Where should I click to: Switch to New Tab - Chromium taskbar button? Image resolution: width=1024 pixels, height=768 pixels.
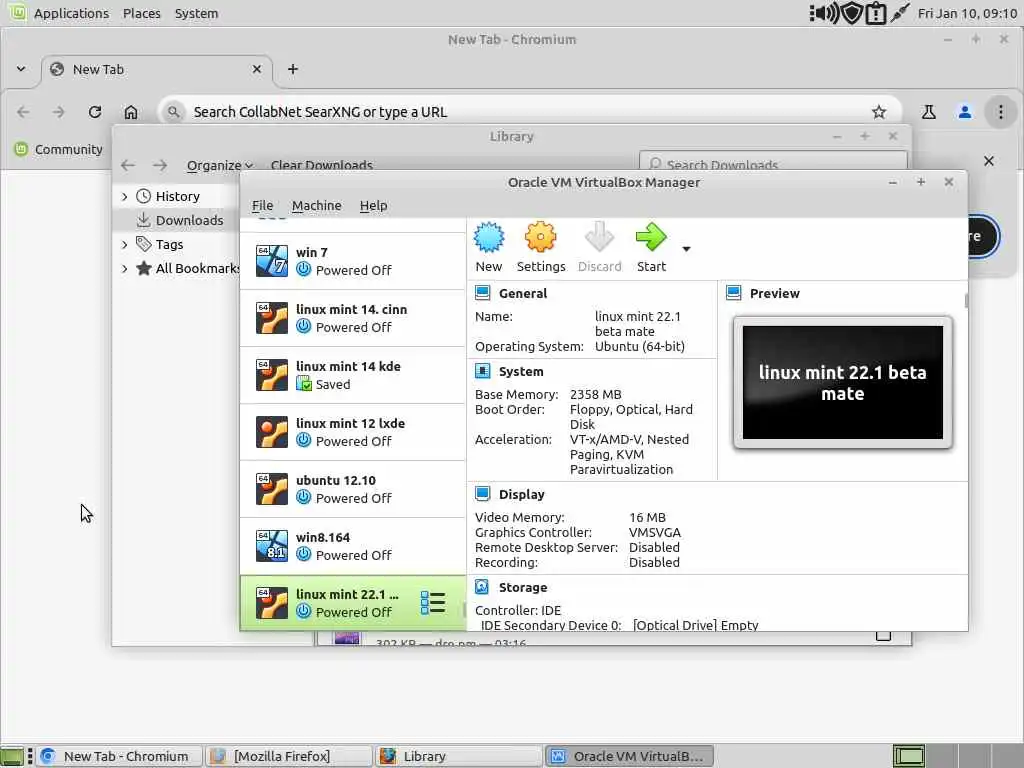click(x=118, y=756)
